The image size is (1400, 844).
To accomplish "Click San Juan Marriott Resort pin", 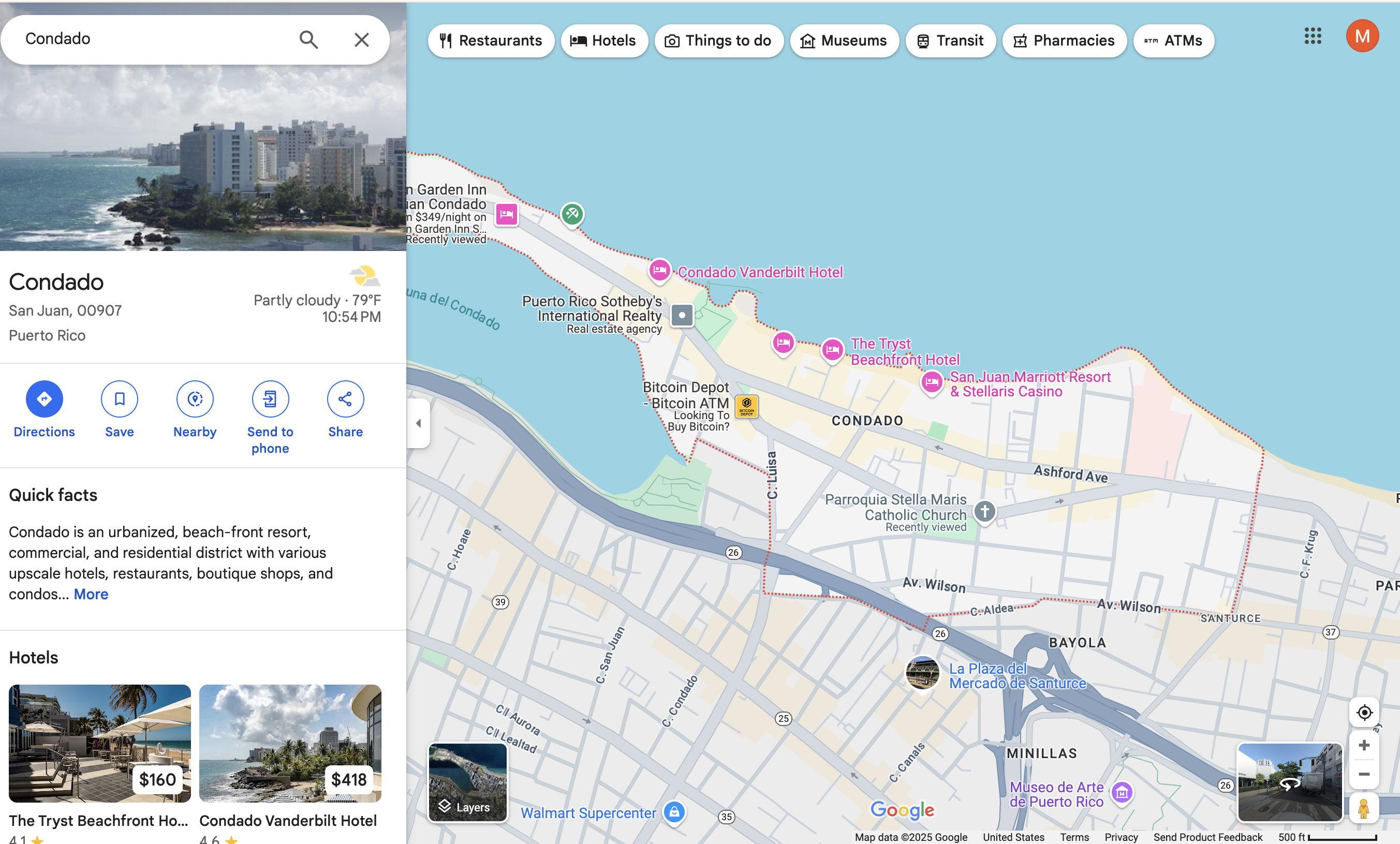I will tap(932, 382).
